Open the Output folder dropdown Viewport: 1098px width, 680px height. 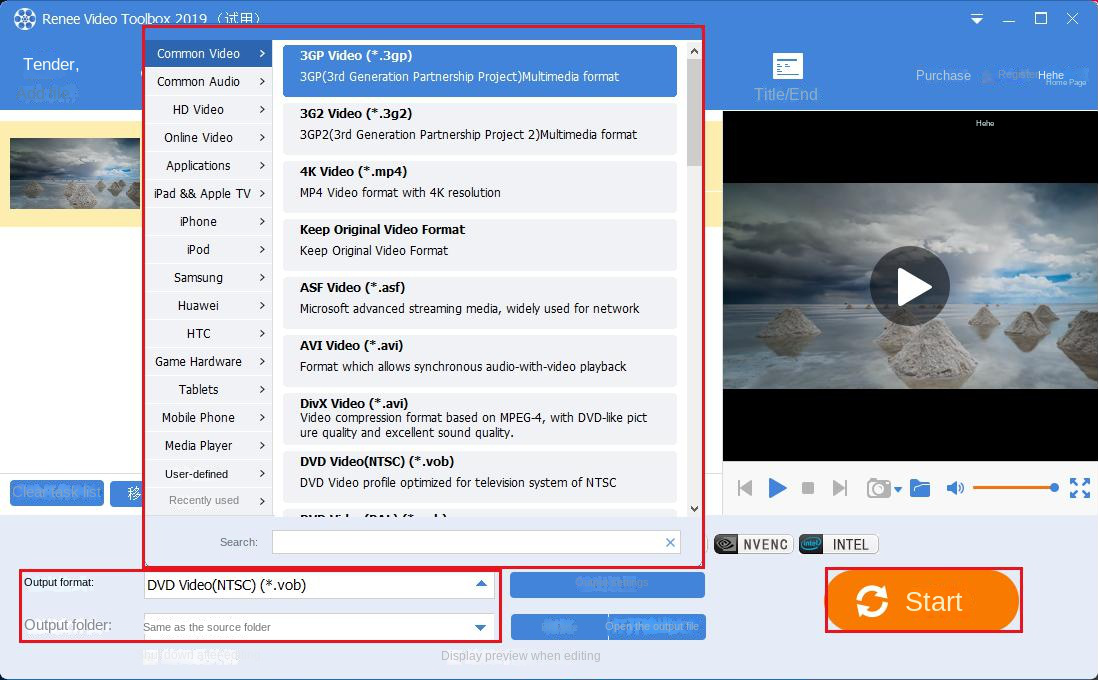click(x=482, y=627)
